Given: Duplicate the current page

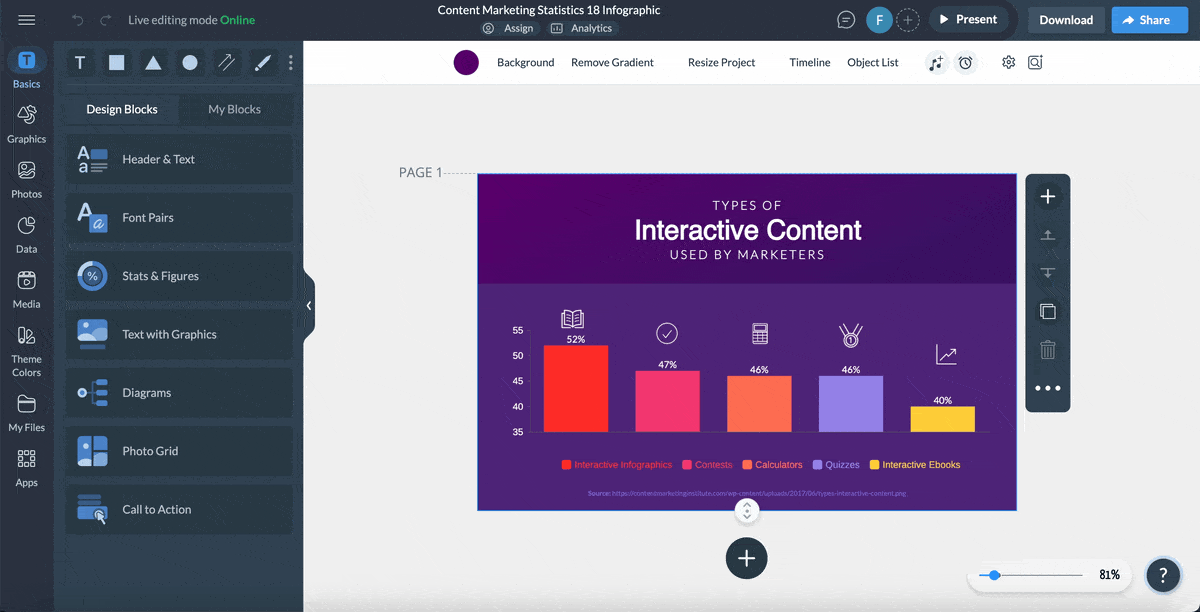Looking at the screenshot, I should coord(1047,311).
